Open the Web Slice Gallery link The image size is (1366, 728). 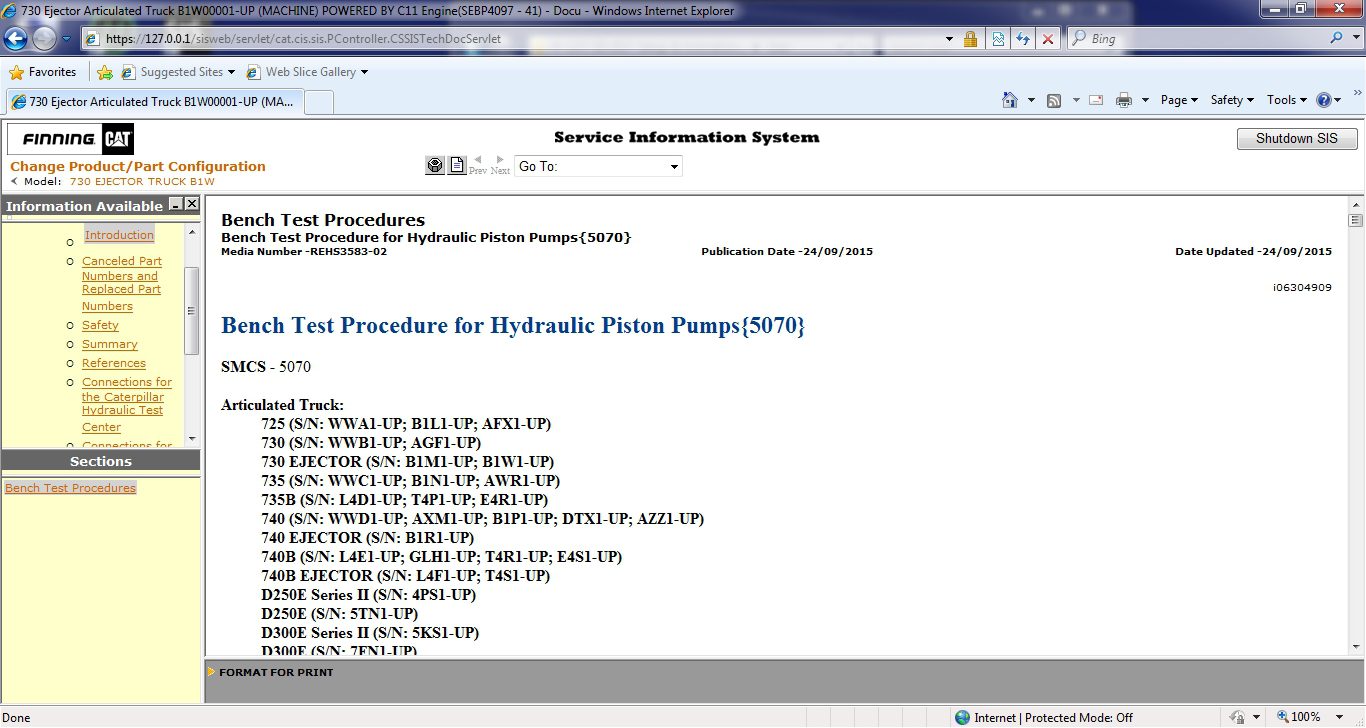(x=307, y=72)
